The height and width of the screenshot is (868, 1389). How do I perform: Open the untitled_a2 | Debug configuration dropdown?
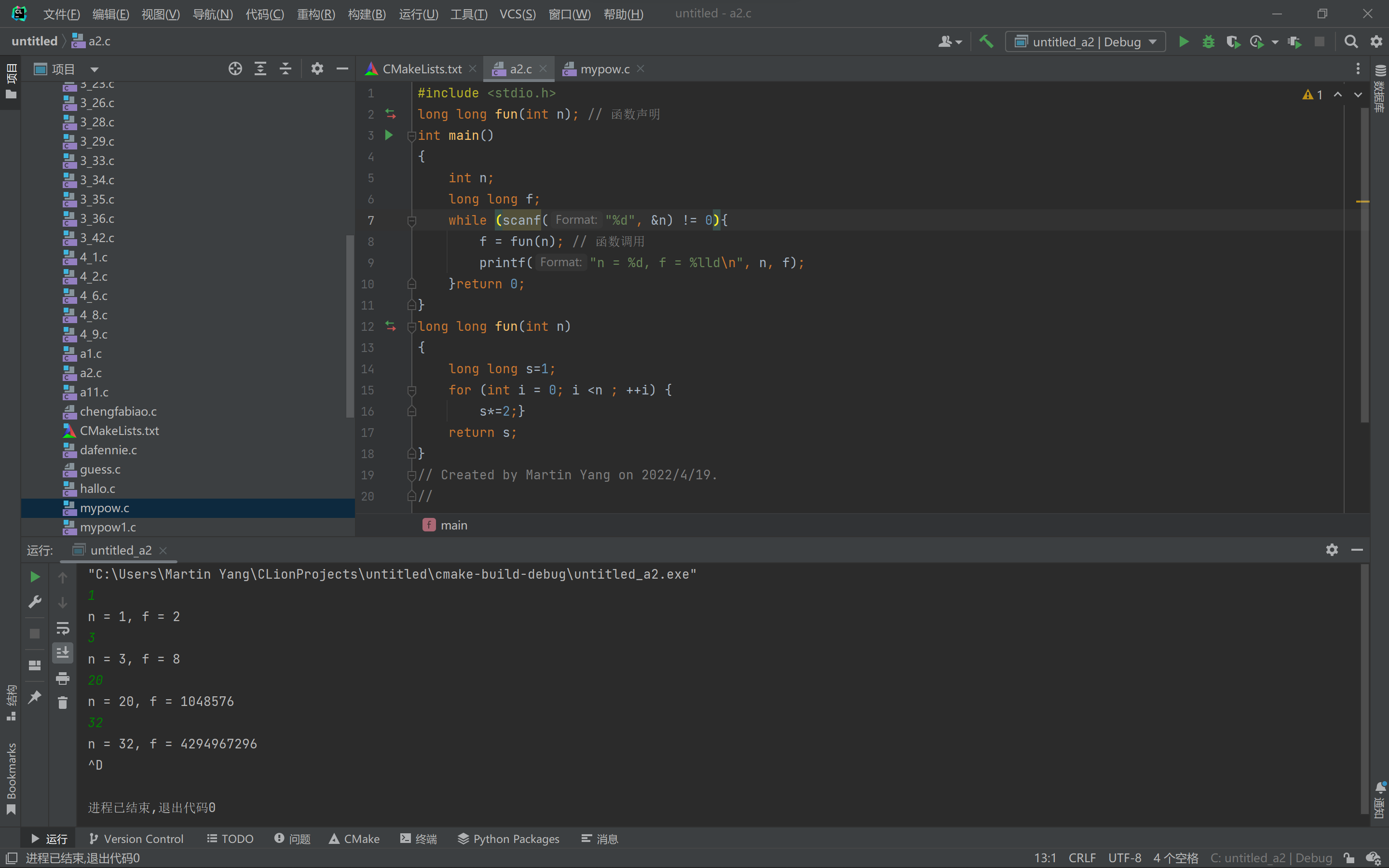(1085, 41)
